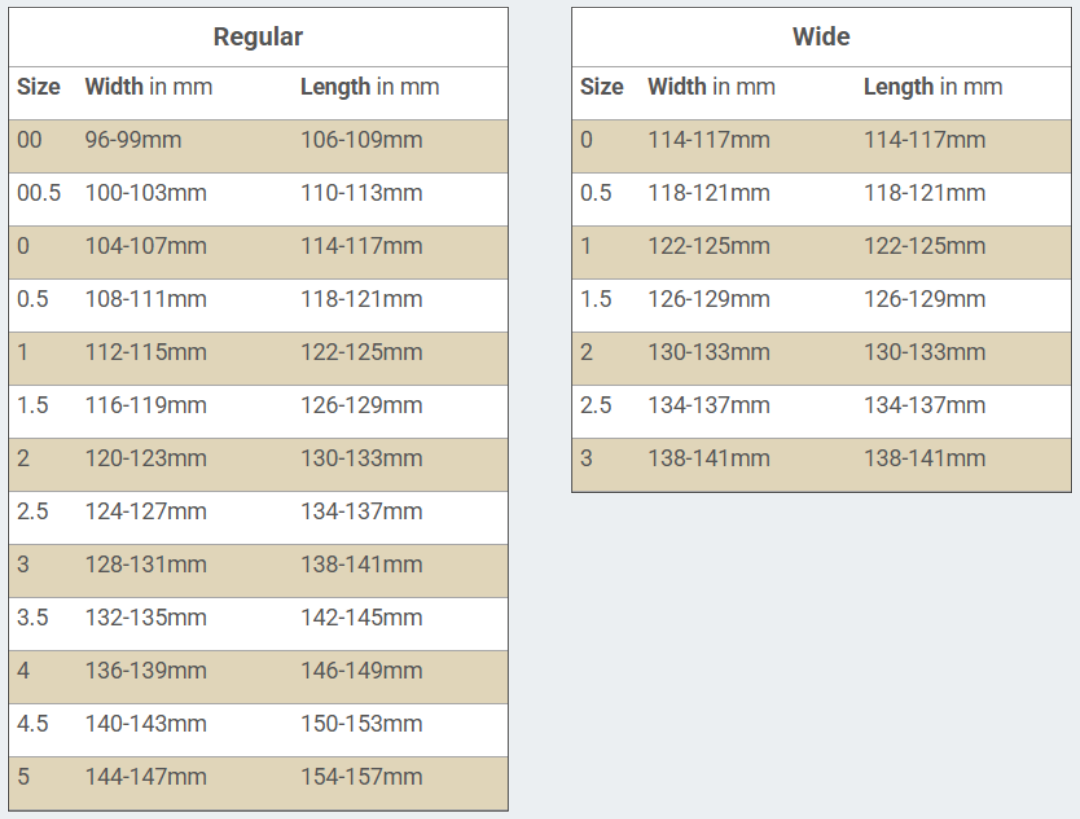This screenshot has height=819, width=1080.
Task: Click size 4.5 in the Regular table
Action: (33, 723)
